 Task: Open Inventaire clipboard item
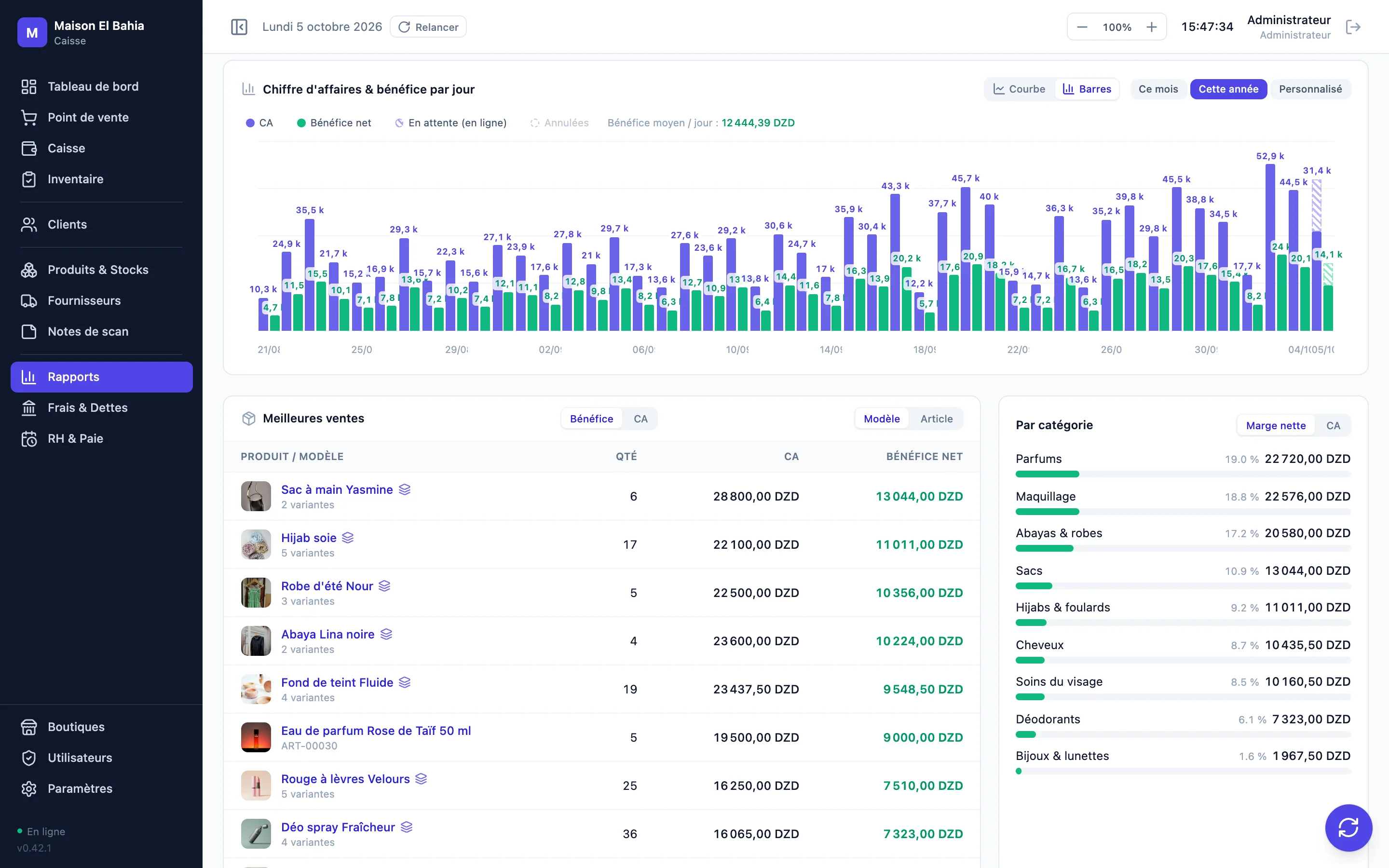click(102, 179)
